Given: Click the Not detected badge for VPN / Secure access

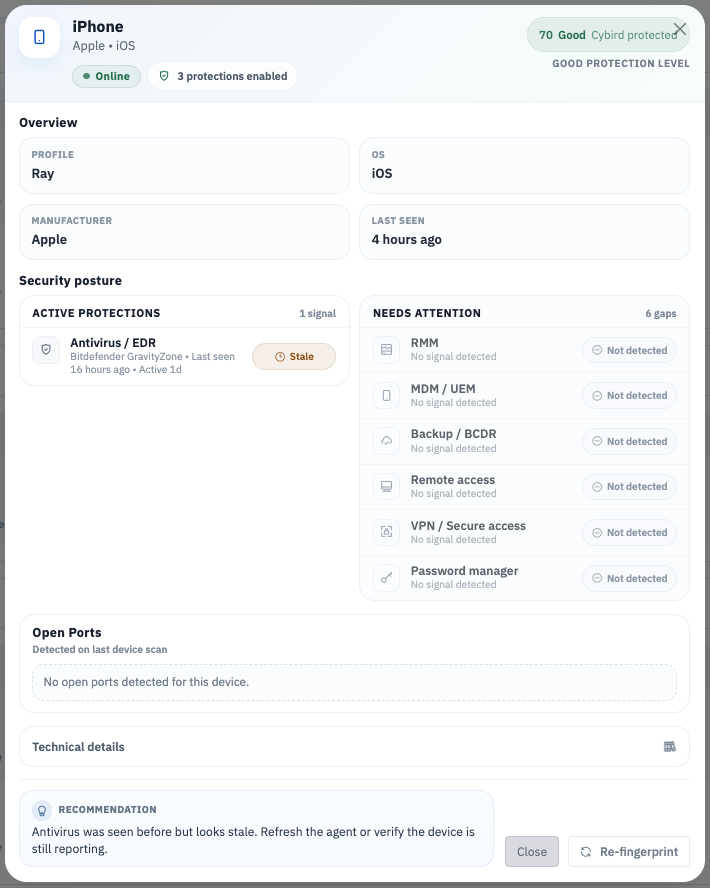Looking at the screenshot, I should click(x=629, y=532).
